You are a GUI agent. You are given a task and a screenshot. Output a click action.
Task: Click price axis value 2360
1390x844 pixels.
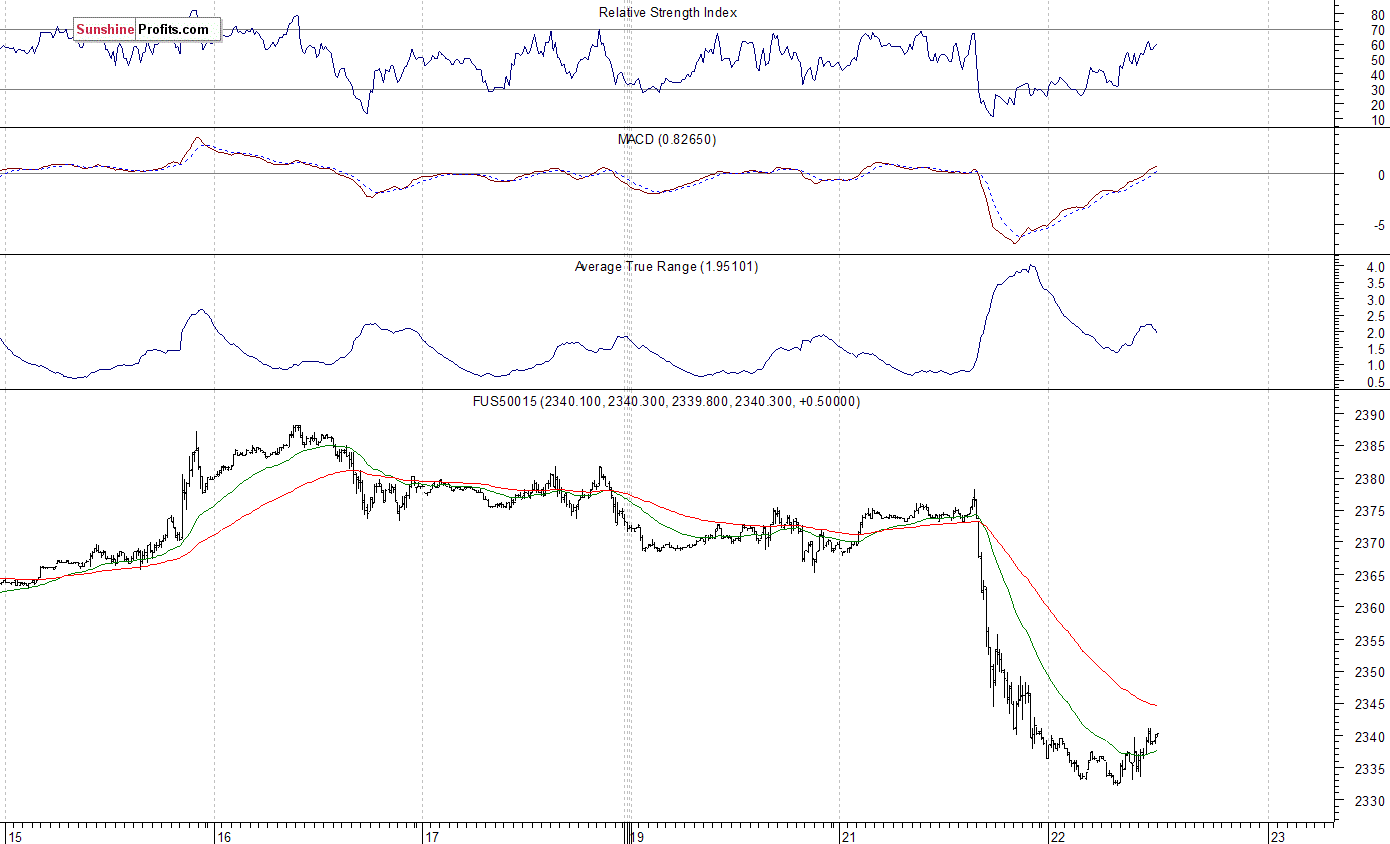point(1369,608)
